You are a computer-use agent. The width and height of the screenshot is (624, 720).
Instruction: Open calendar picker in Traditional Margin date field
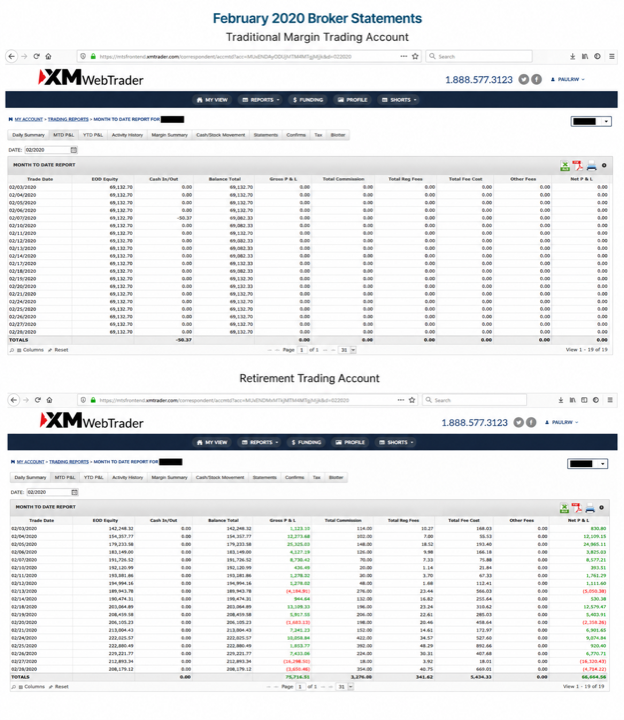[x=74, y=150]
